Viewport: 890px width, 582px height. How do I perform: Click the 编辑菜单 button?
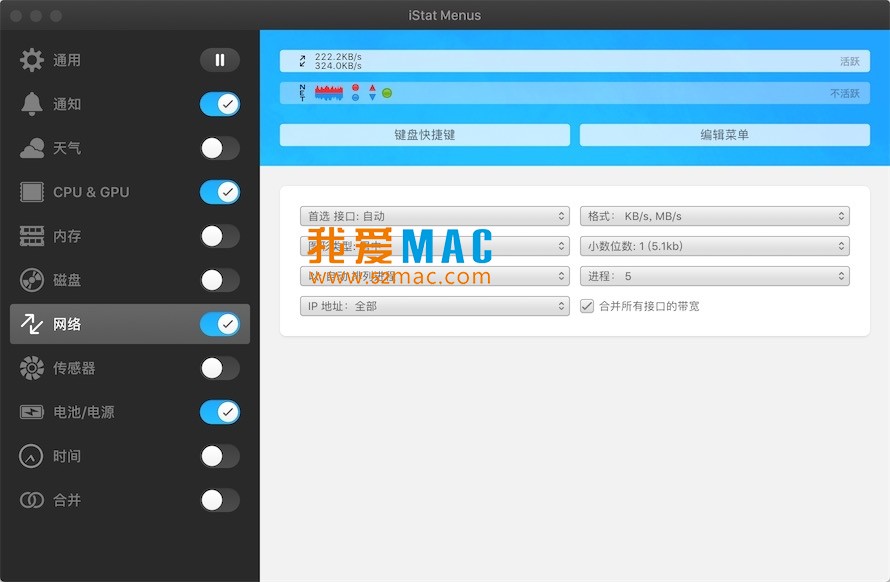[x=725, y=135]
